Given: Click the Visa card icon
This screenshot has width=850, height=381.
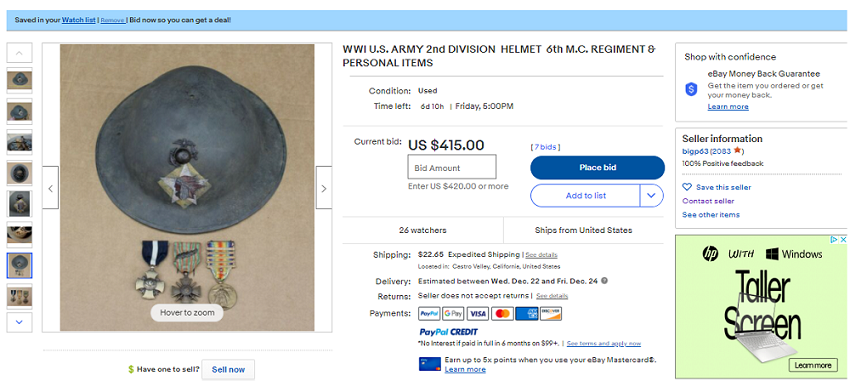Looking at the screenshot, I should 478,313.
